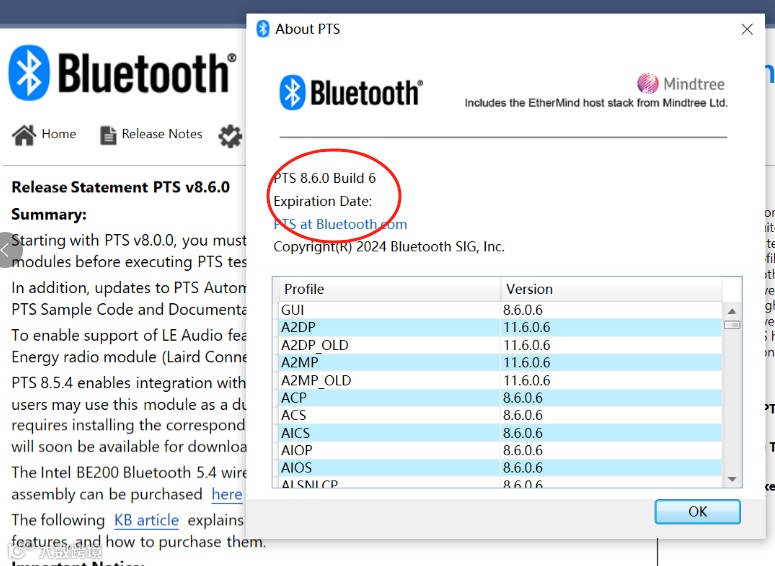The image size is (775, 566).
Task: Click the 'Expiration Date:' label
Action: [x=323, y=201]
